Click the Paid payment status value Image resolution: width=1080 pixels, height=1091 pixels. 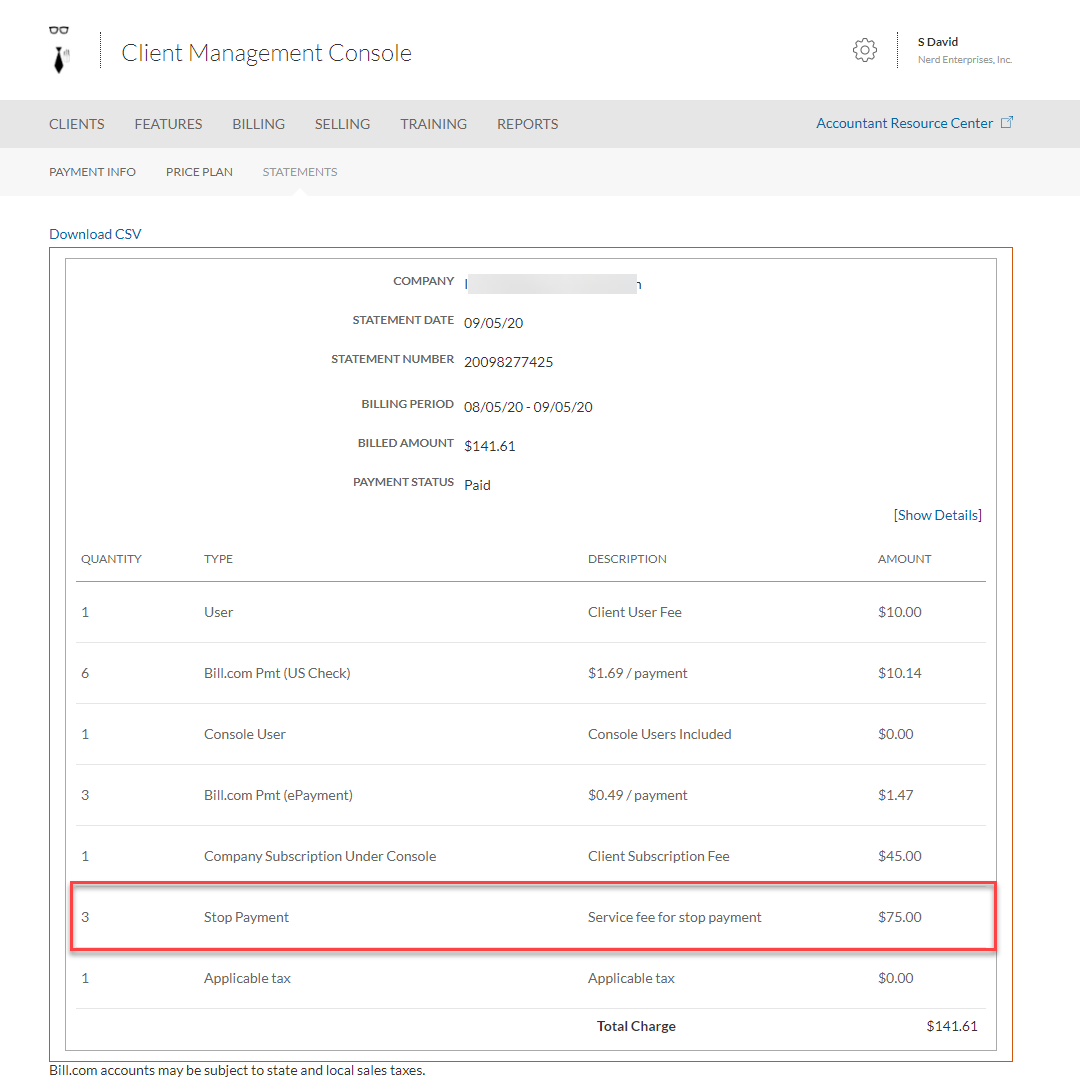(x=477, y=485)
